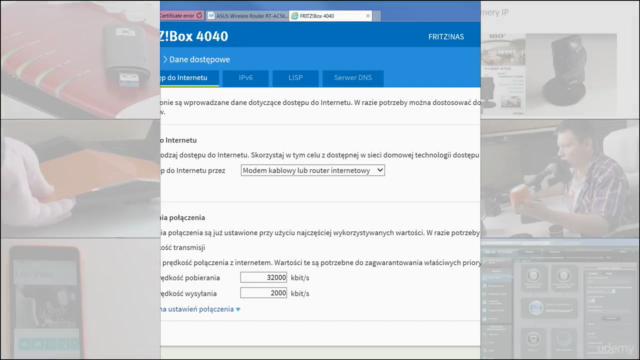
Task: Close the FRITZ!Box 4040 browser tab
Action: [368, 16]
